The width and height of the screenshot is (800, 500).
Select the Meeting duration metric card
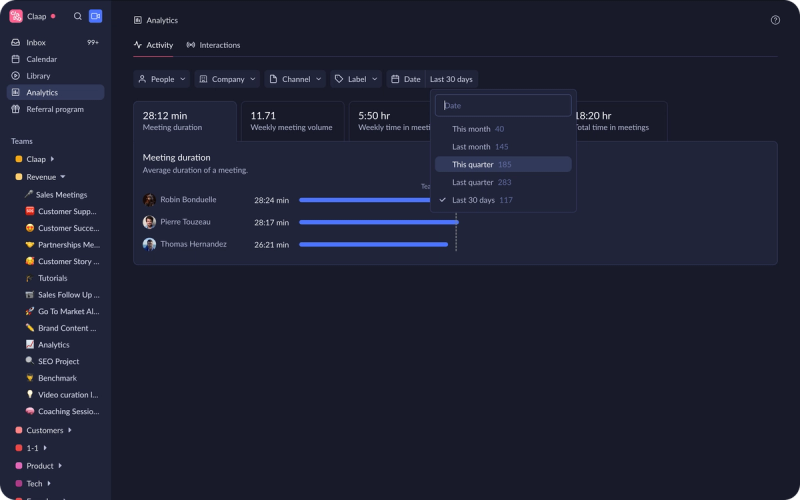tap(185, 121)
